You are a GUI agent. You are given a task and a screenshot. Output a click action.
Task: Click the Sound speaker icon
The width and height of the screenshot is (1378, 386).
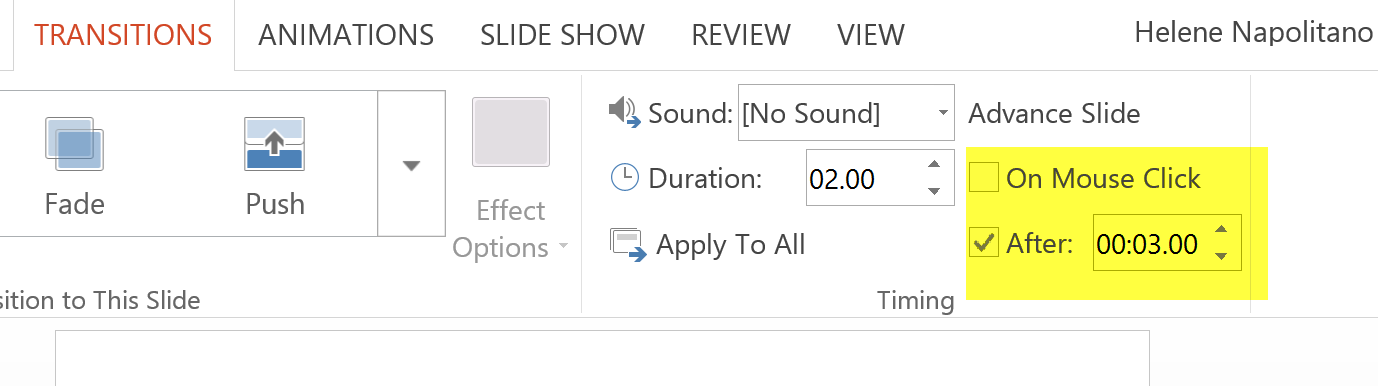click(625, 112)
